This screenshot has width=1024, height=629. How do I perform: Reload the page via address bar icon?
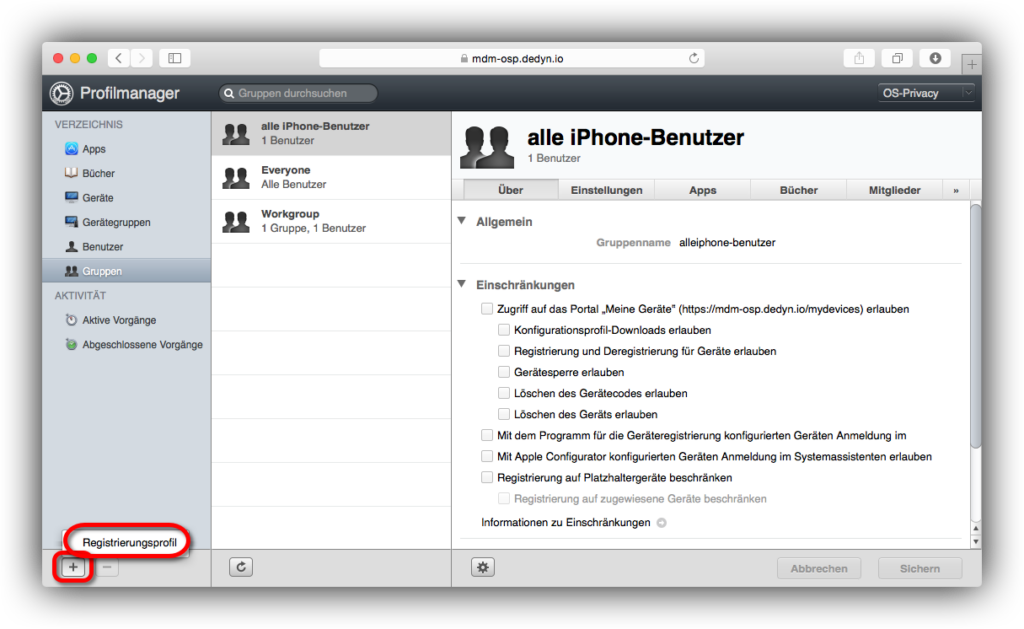694,58
